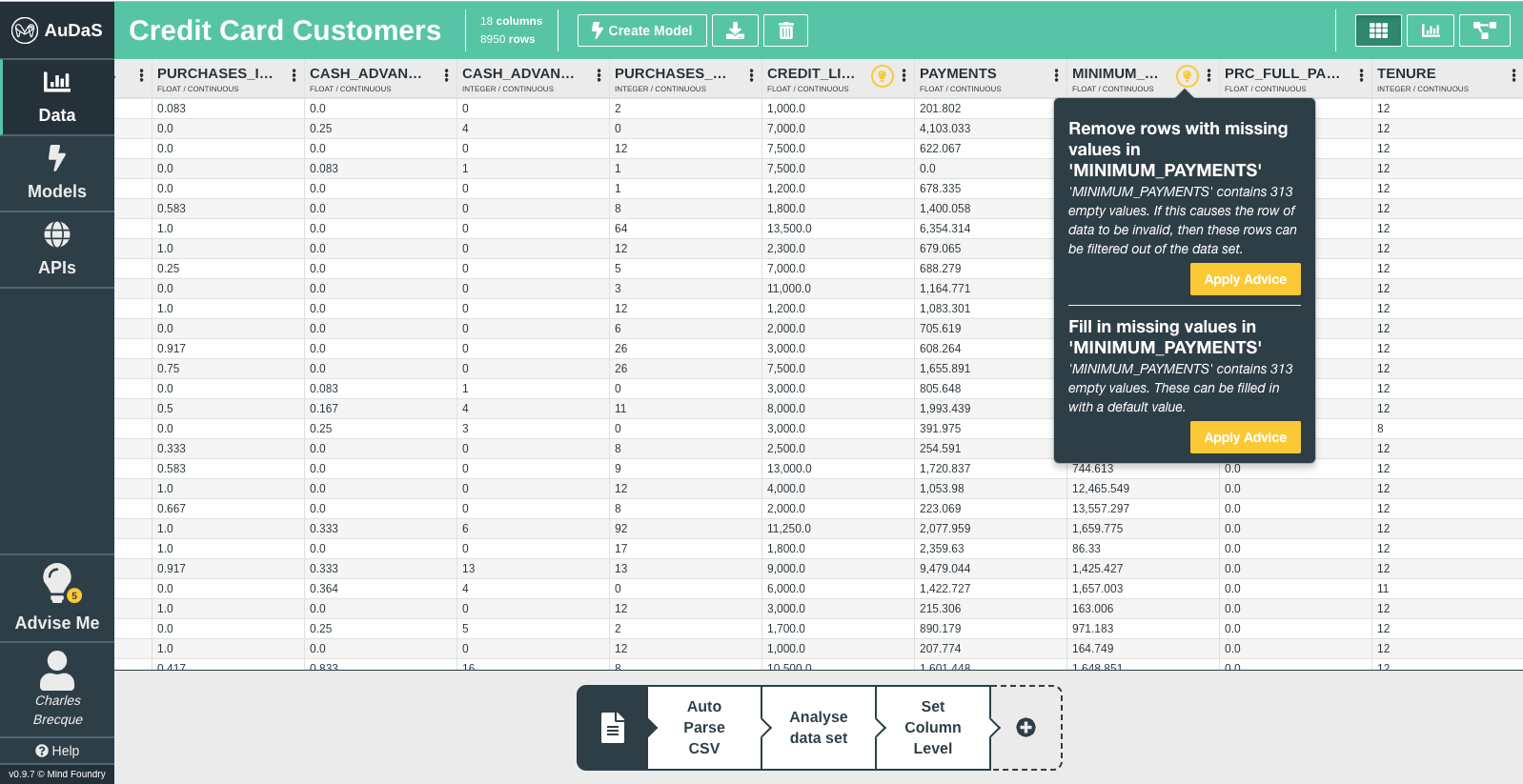Viewport: 1523px width, 784px height.
Task: Select Analyse data set workflow step
Action: 819,728
